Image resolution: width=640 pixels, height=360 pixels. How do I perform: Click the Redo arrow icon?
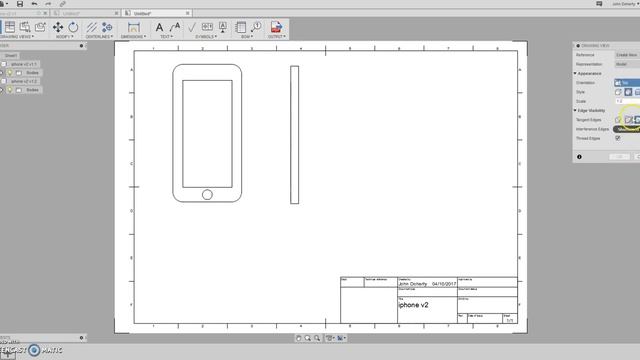point(48,4)
